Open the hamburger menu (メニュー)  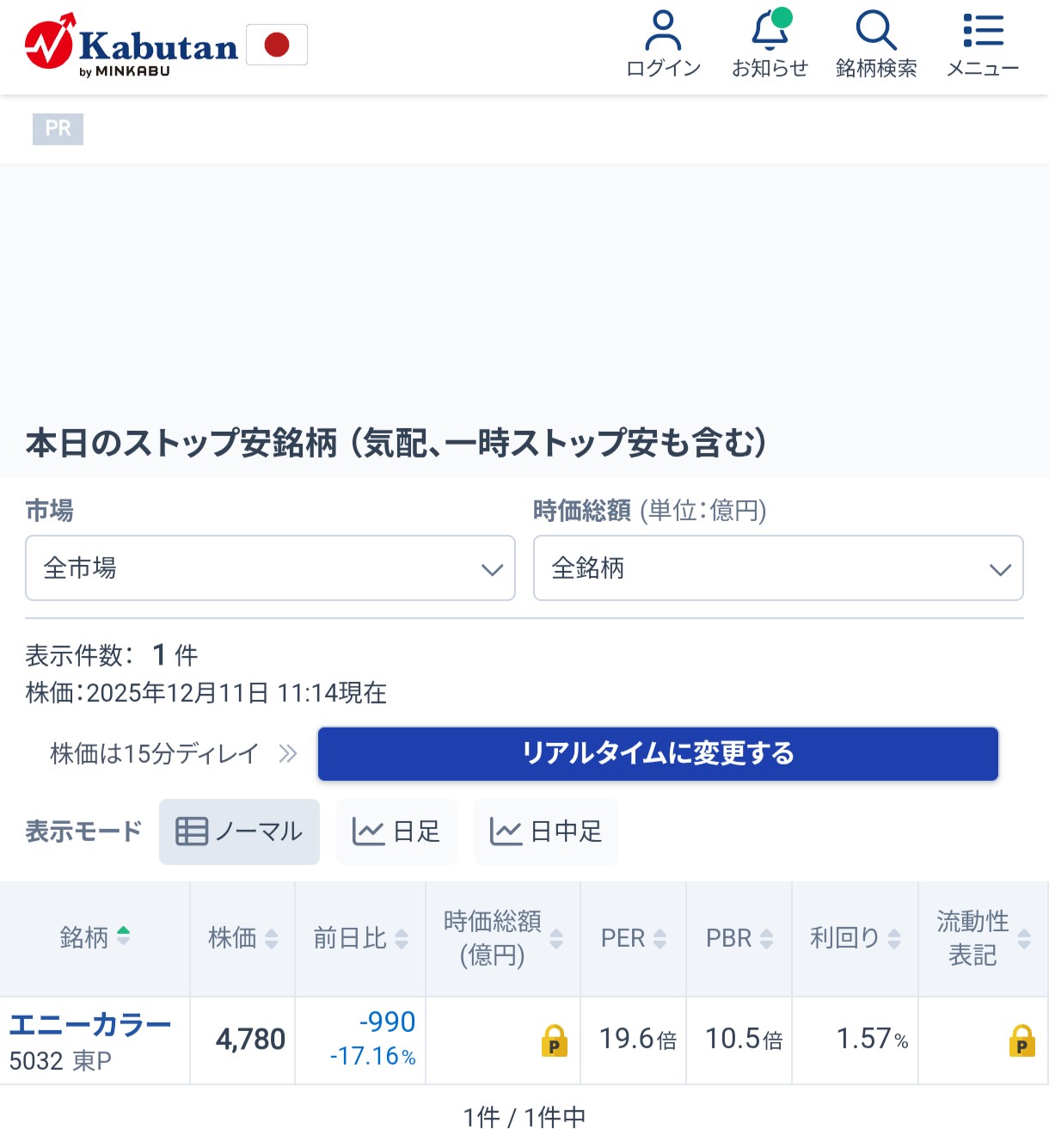[x=983, y=44]
